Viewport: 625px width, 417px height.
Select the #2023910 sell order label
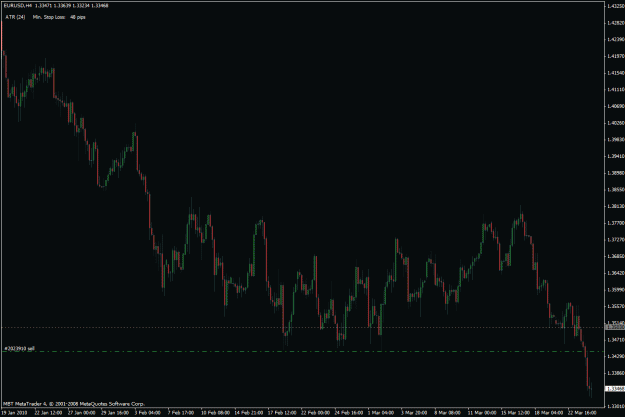[20, 348]
